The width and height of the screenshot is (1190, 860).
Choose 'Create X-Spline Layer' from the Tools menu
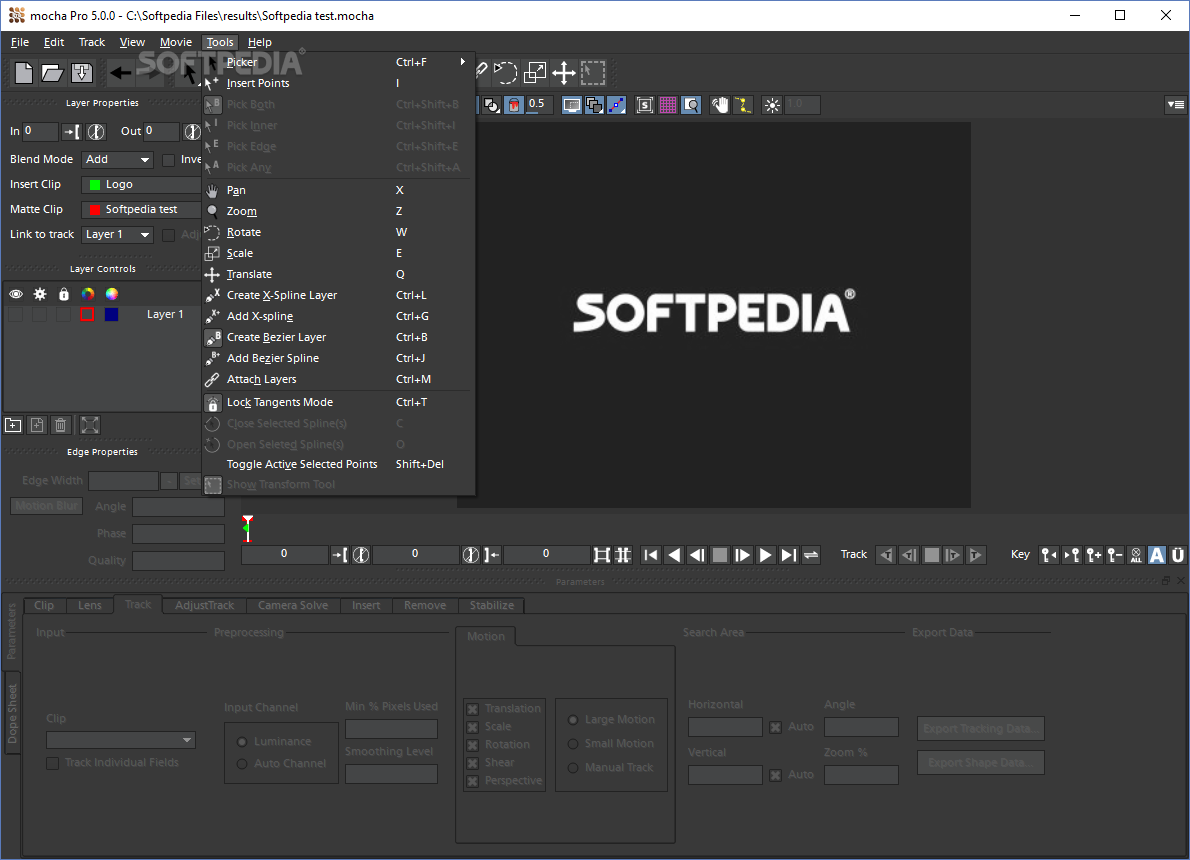click(x=338, y=295)
